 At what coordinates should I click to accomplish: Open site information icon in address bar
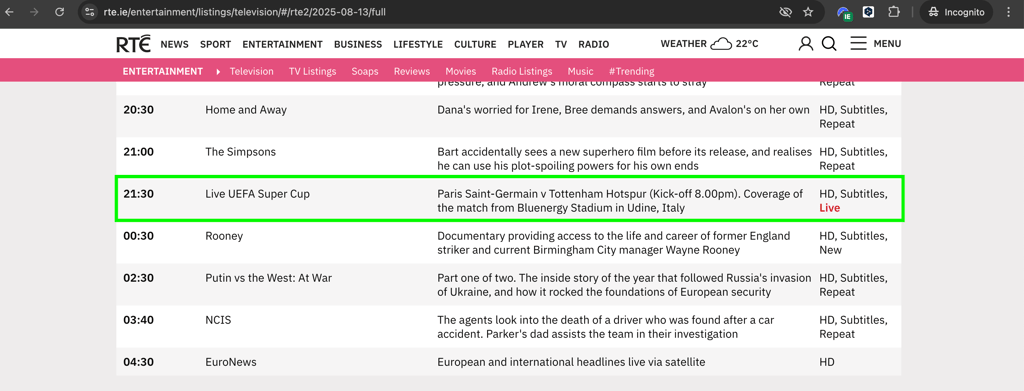(90, 12)
